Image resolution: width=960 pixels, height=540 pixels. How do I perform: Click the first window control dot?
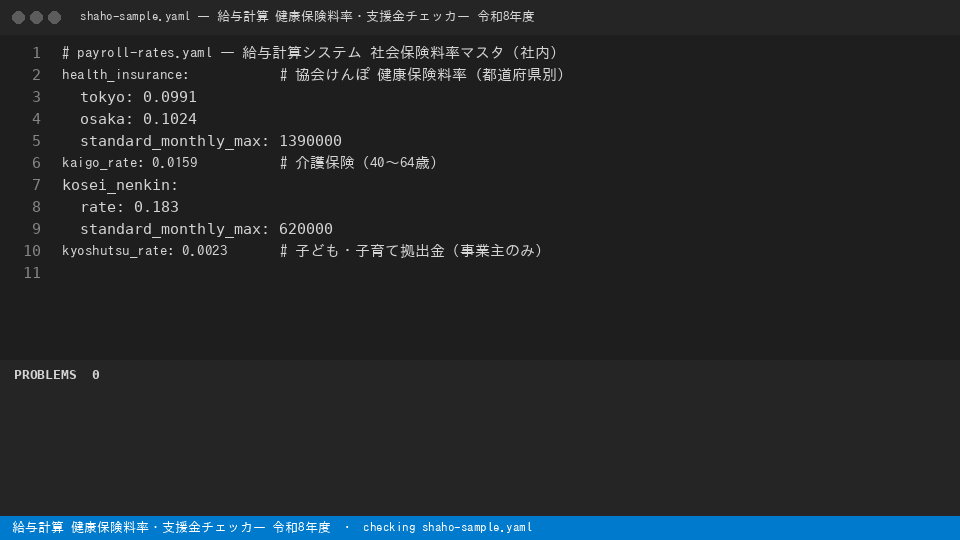point(18,17)
